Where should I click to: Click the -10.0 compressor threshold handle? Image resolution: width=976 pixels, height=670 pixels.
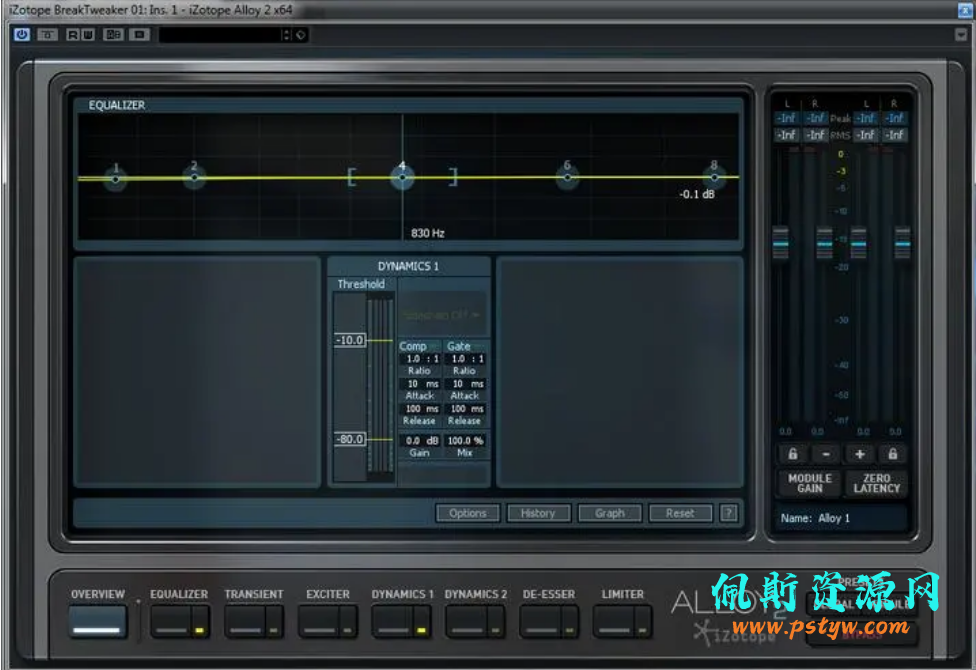tap(350, 340)
